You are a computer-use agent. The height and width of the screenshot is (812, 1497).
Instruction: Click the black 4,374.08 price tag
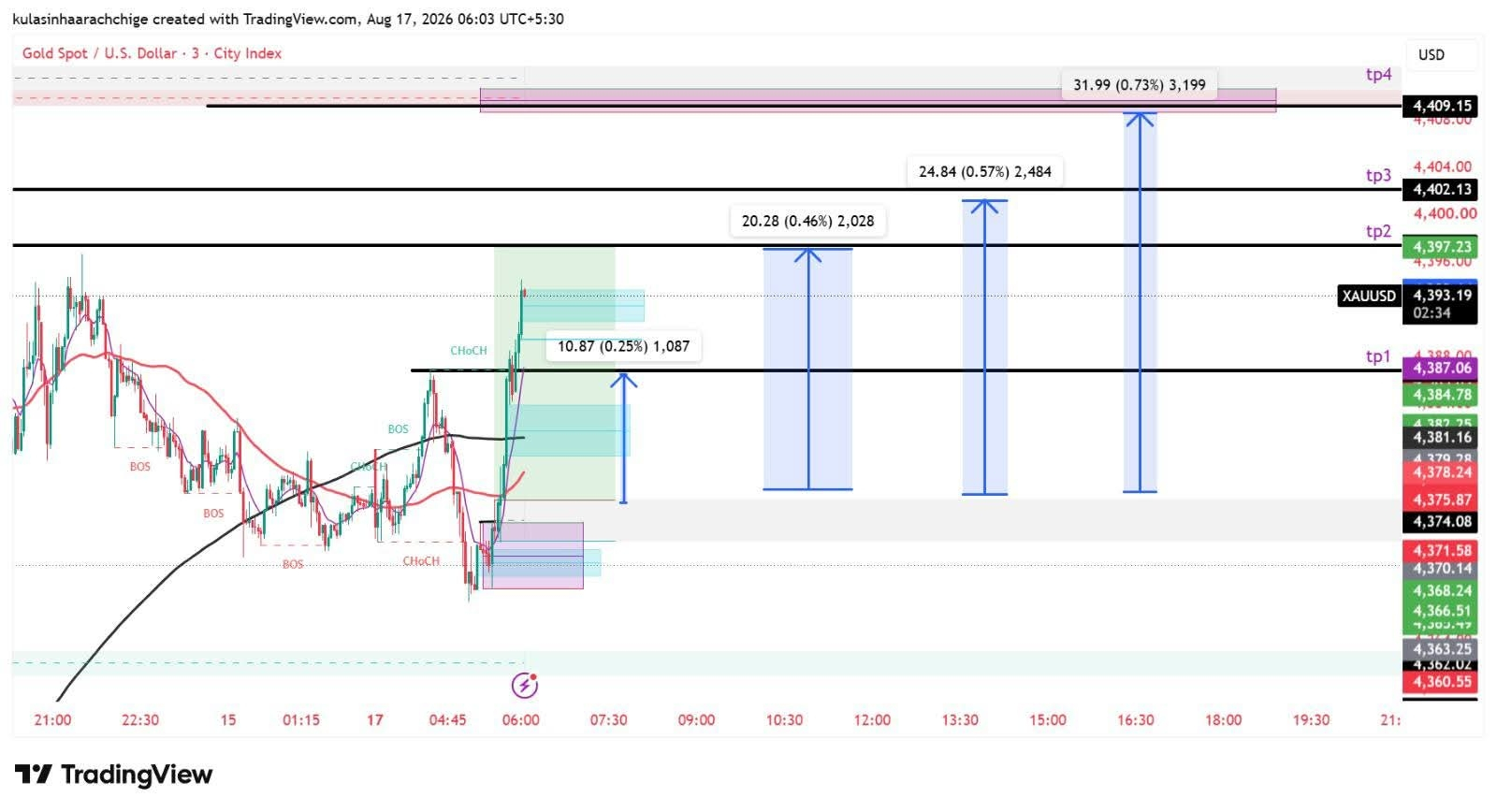click(x=1441, y=521)
